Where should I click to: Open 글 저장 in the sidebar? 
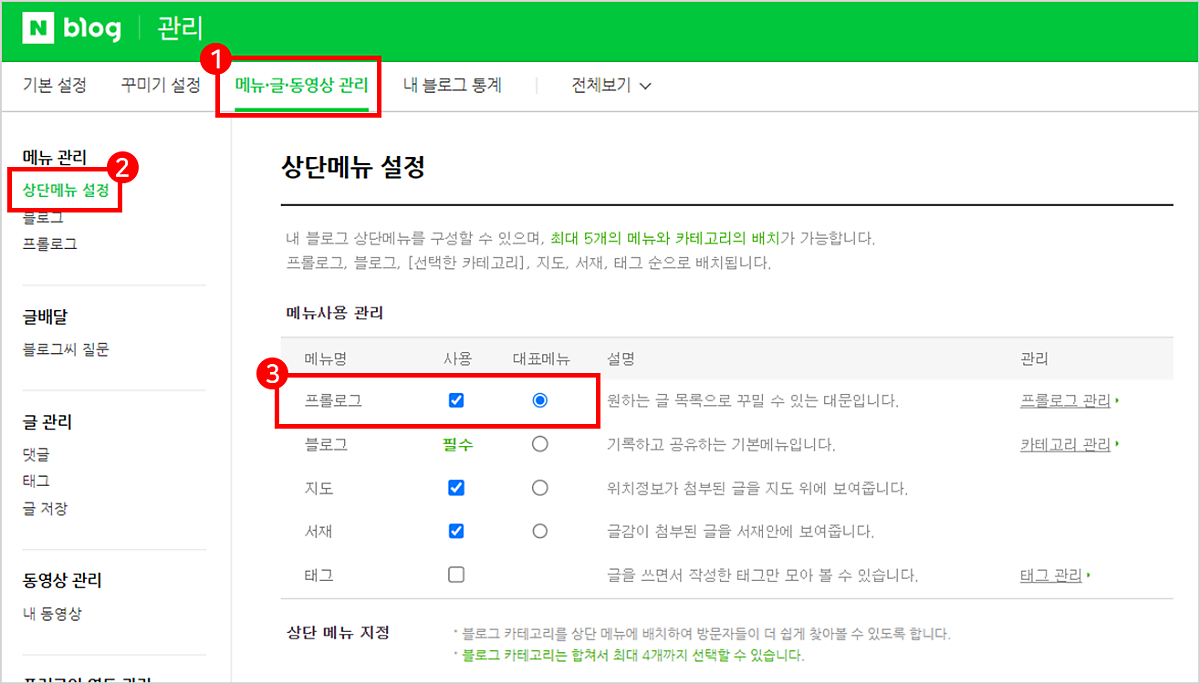(x=45, y=509)
